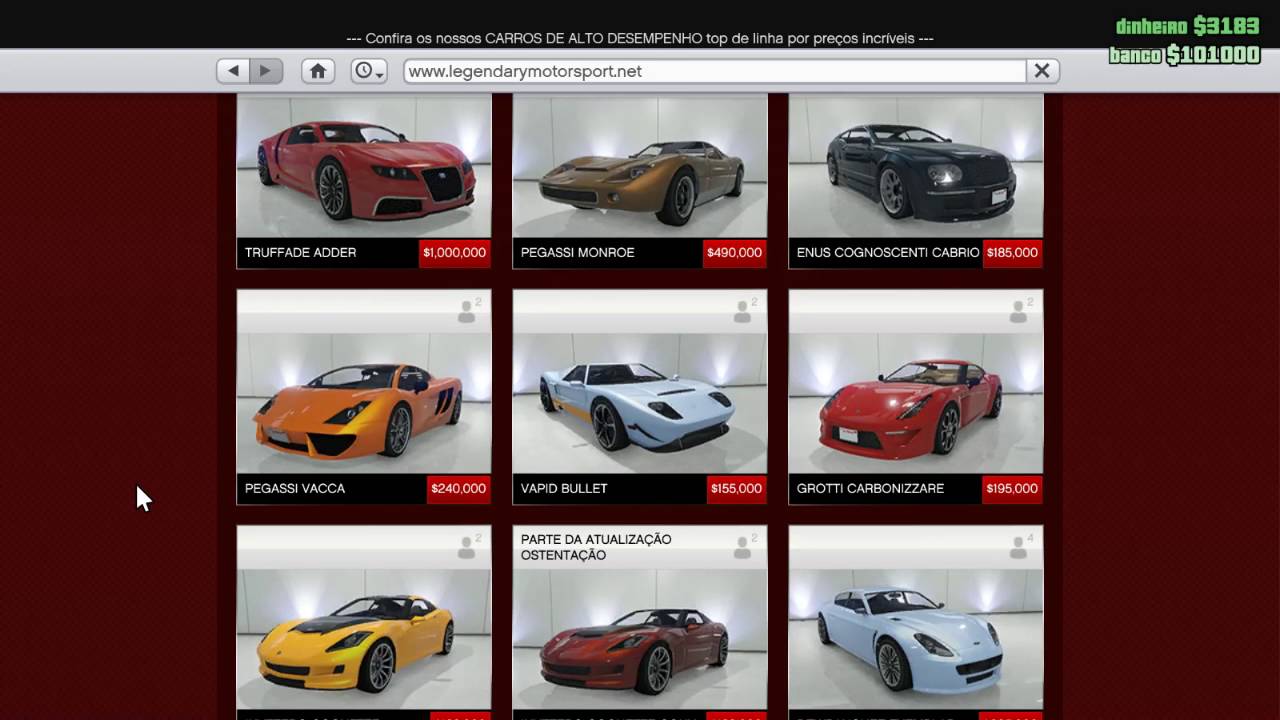Click the $155,000 price tag
This screenshot has height=720, width=1280.
[736, 489]
